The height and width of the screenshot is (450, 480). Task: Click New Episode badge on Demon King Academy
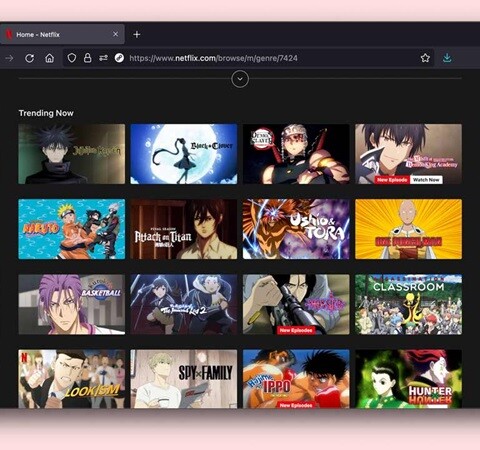pos(392,180)
